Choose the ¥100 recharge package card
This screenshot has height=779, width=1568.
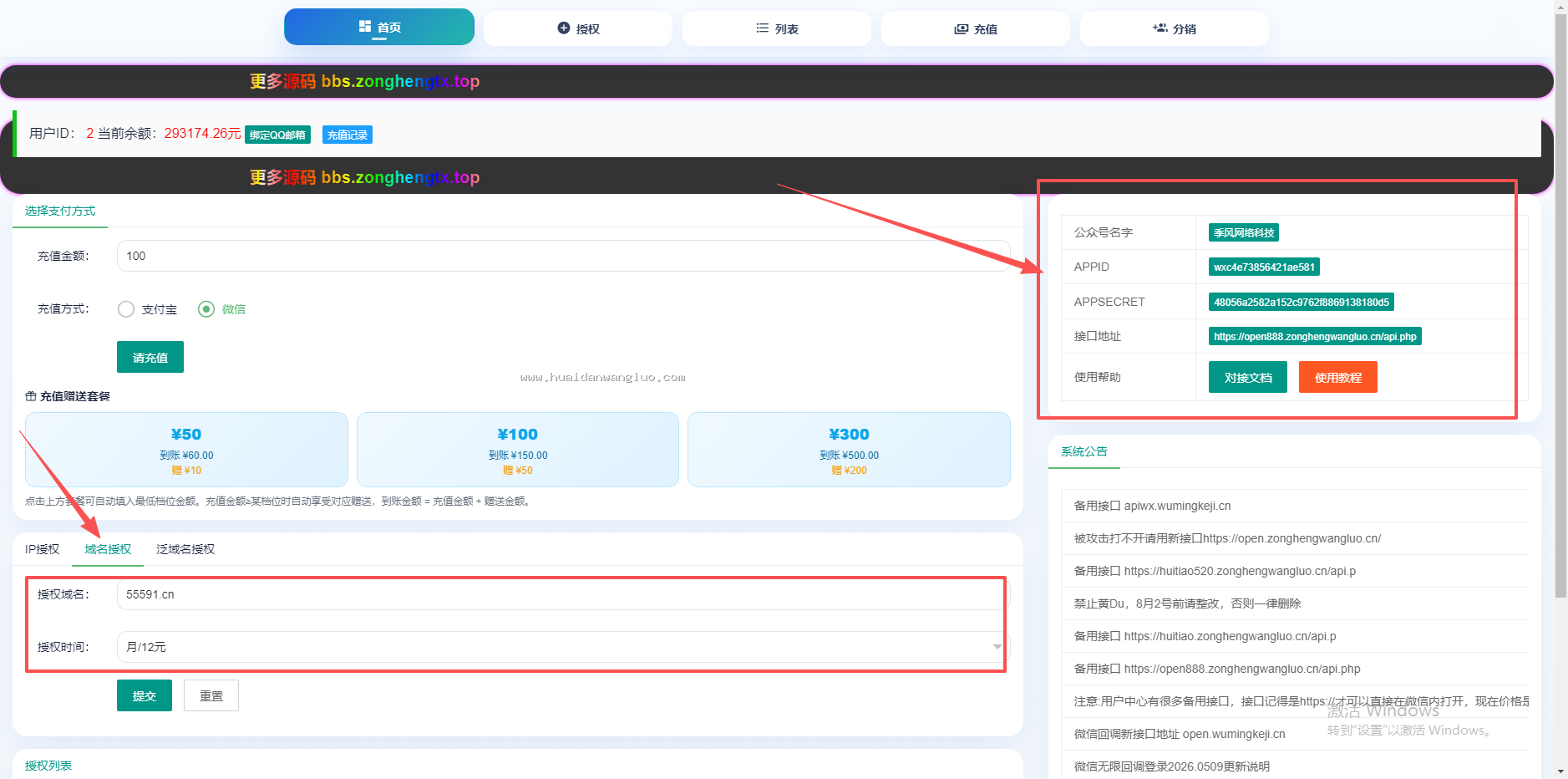click(518, 450)
